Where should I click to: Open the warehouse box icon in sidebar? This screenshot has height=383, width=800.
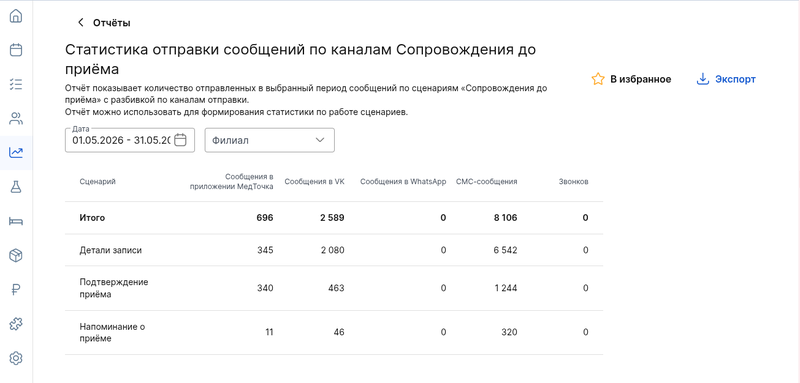16,256
